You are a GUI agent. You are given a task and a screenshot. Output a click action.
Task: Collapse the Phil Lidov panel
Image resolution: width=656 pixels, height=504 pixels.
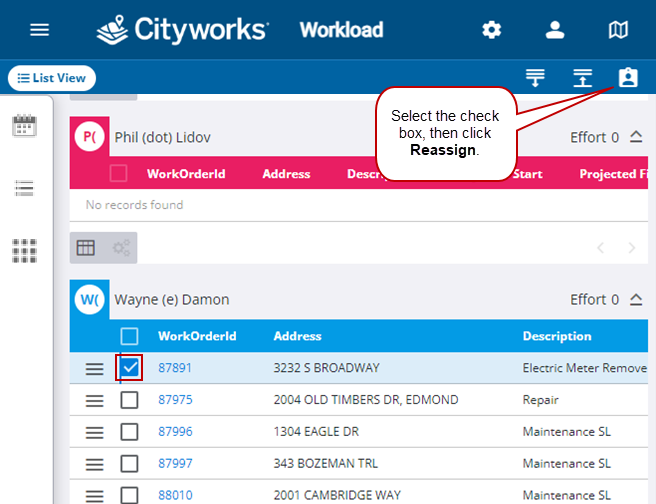[x=635, y=137]
